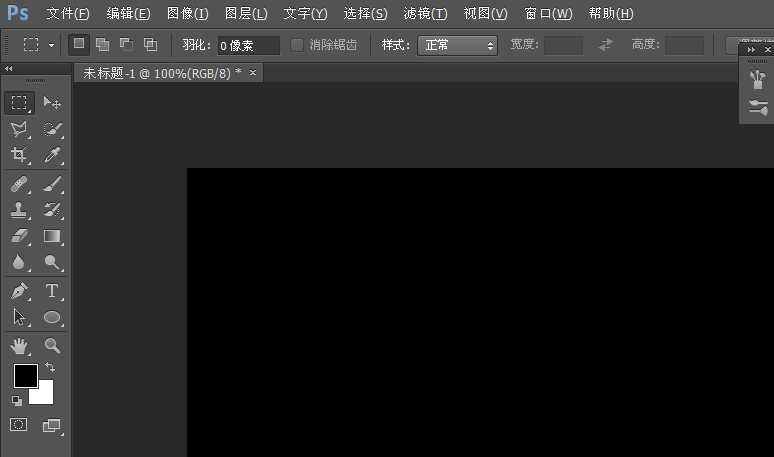This screenshot has height=457, width=774.
Task: Choose the Spot Healing Brush tool
Action: (x=19, y=185)
